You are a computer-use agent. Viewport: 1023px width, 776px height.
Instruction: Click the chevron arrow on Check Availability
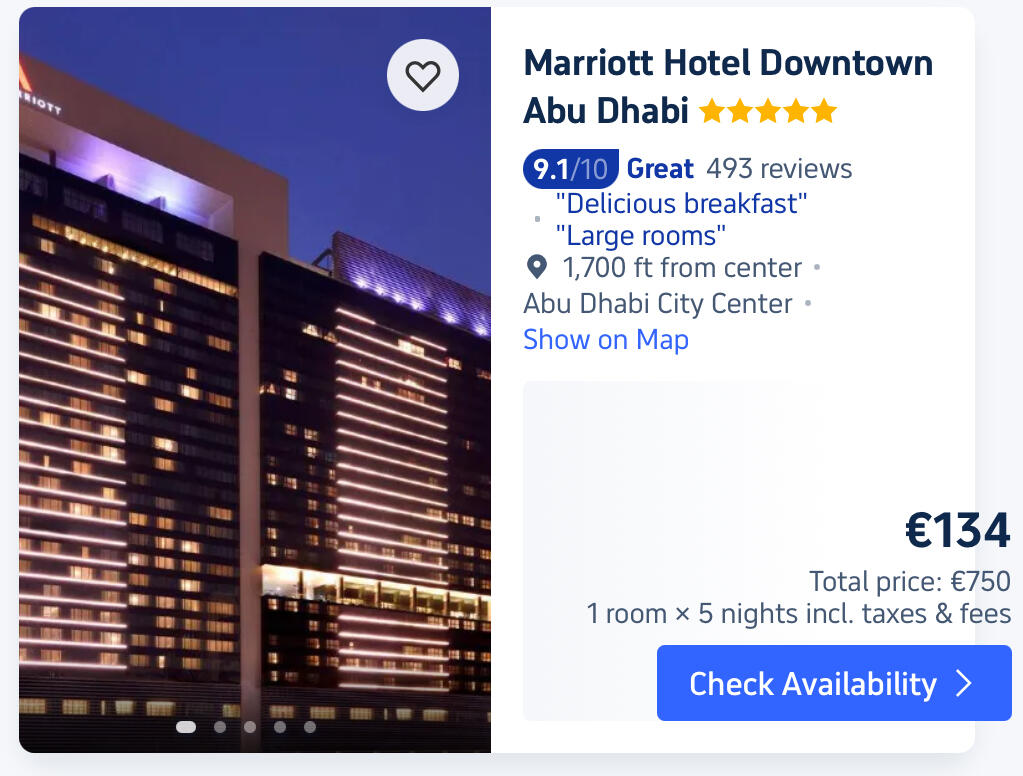pos(964,683)
